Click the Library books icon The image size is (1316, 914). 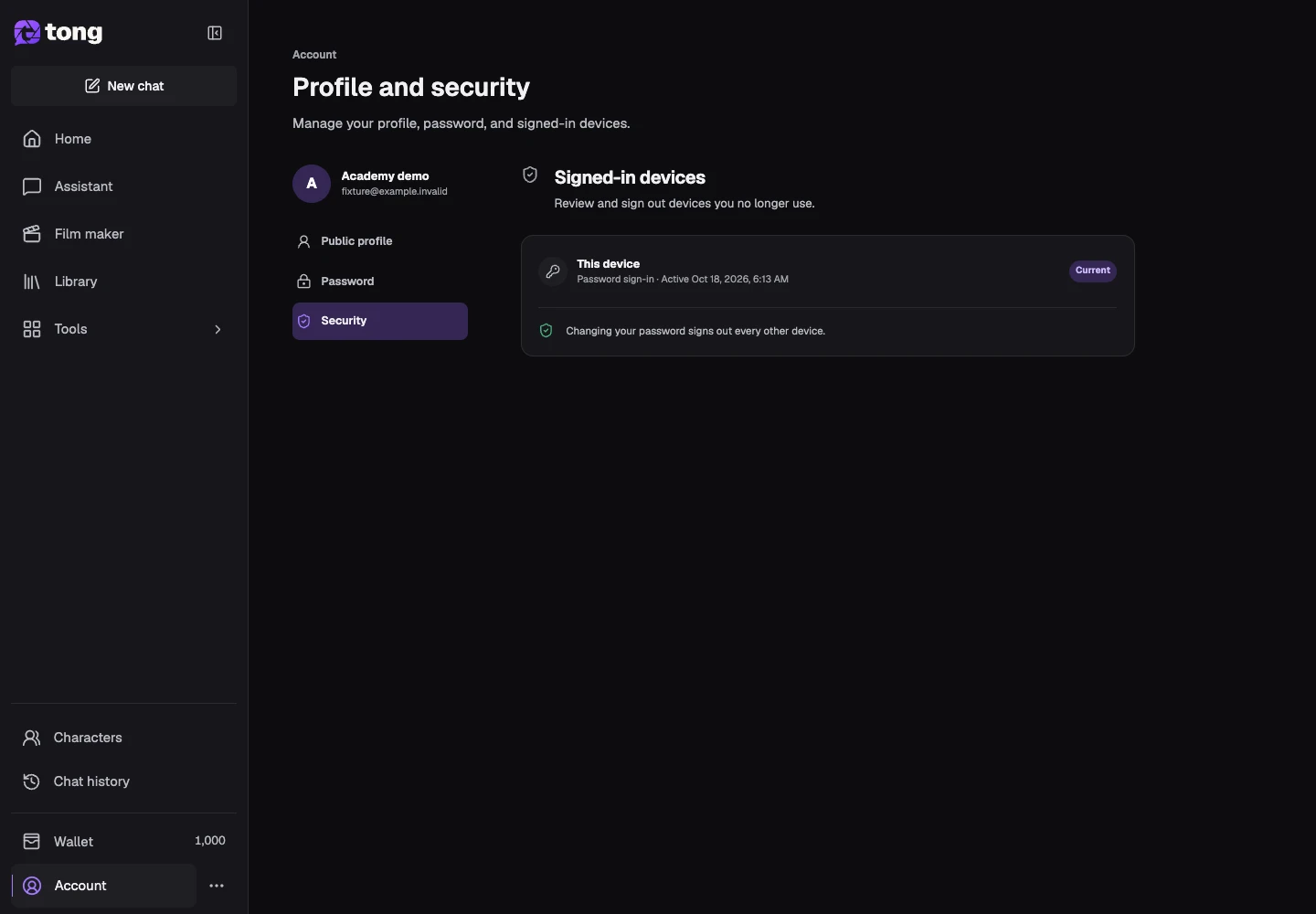32,282
